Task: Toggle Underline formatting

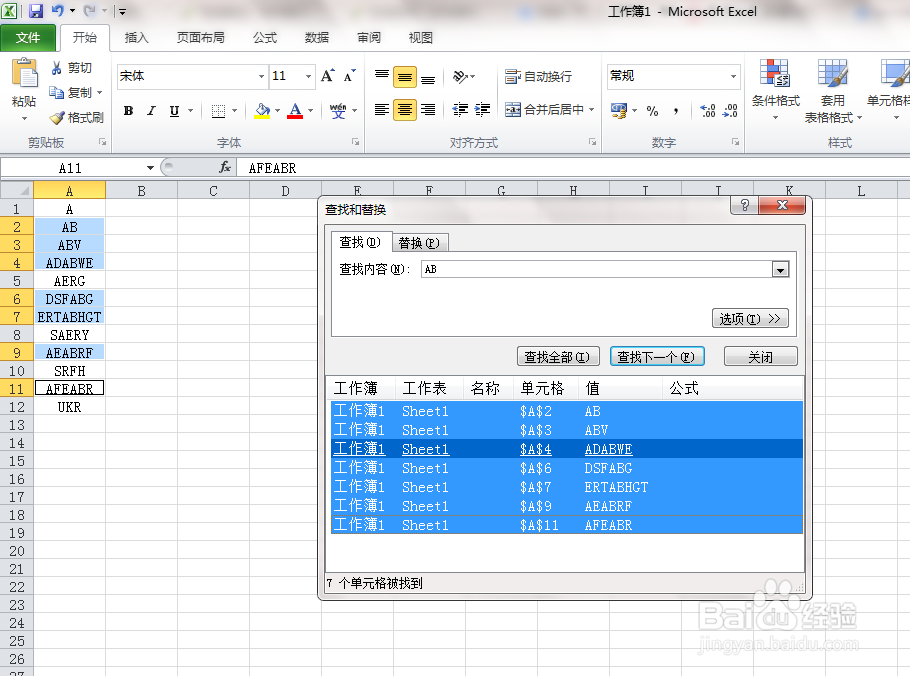Action: tap(174, 110)
